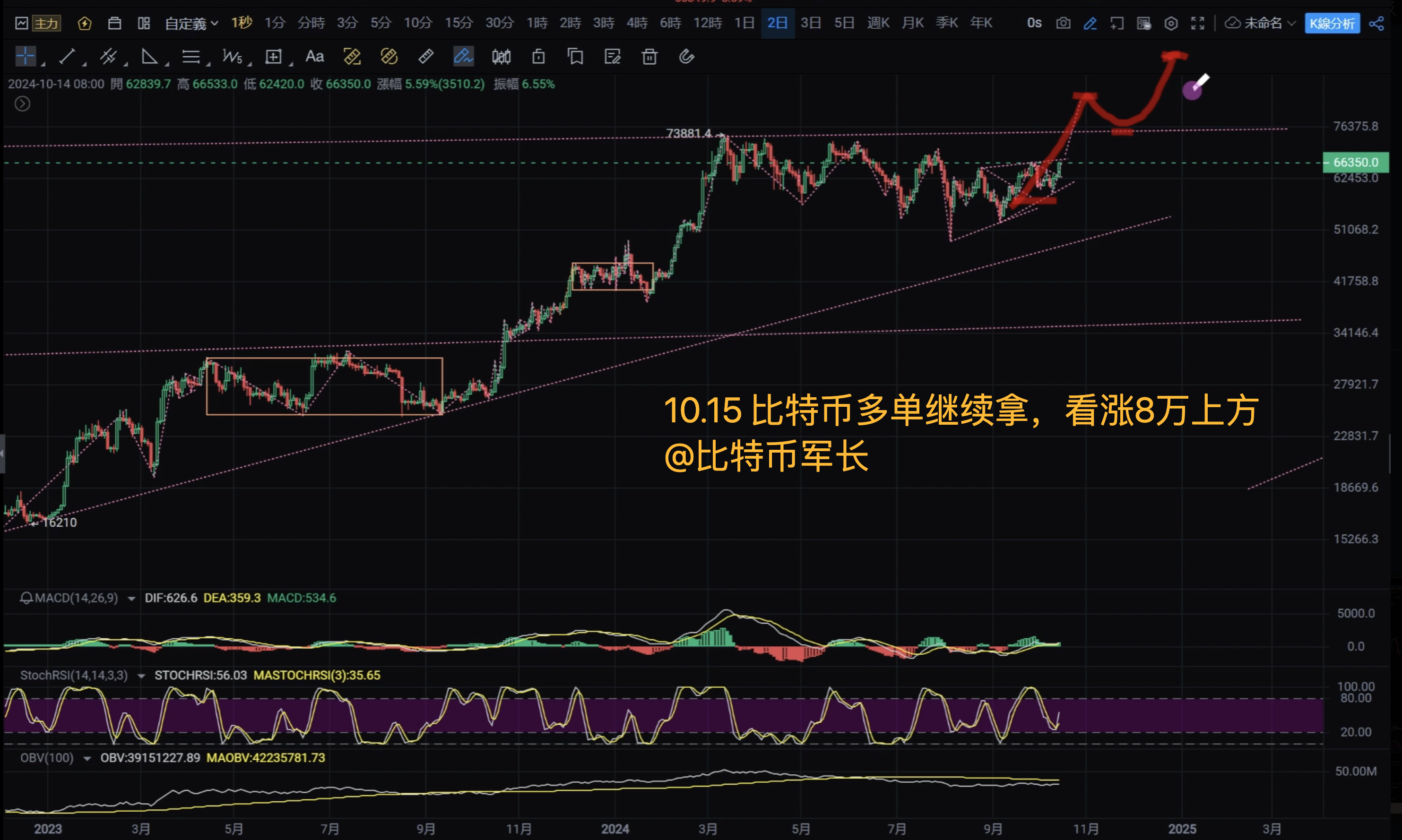
Task: Open chart settings hexagon icon
Action: (x=1171, y=23)
